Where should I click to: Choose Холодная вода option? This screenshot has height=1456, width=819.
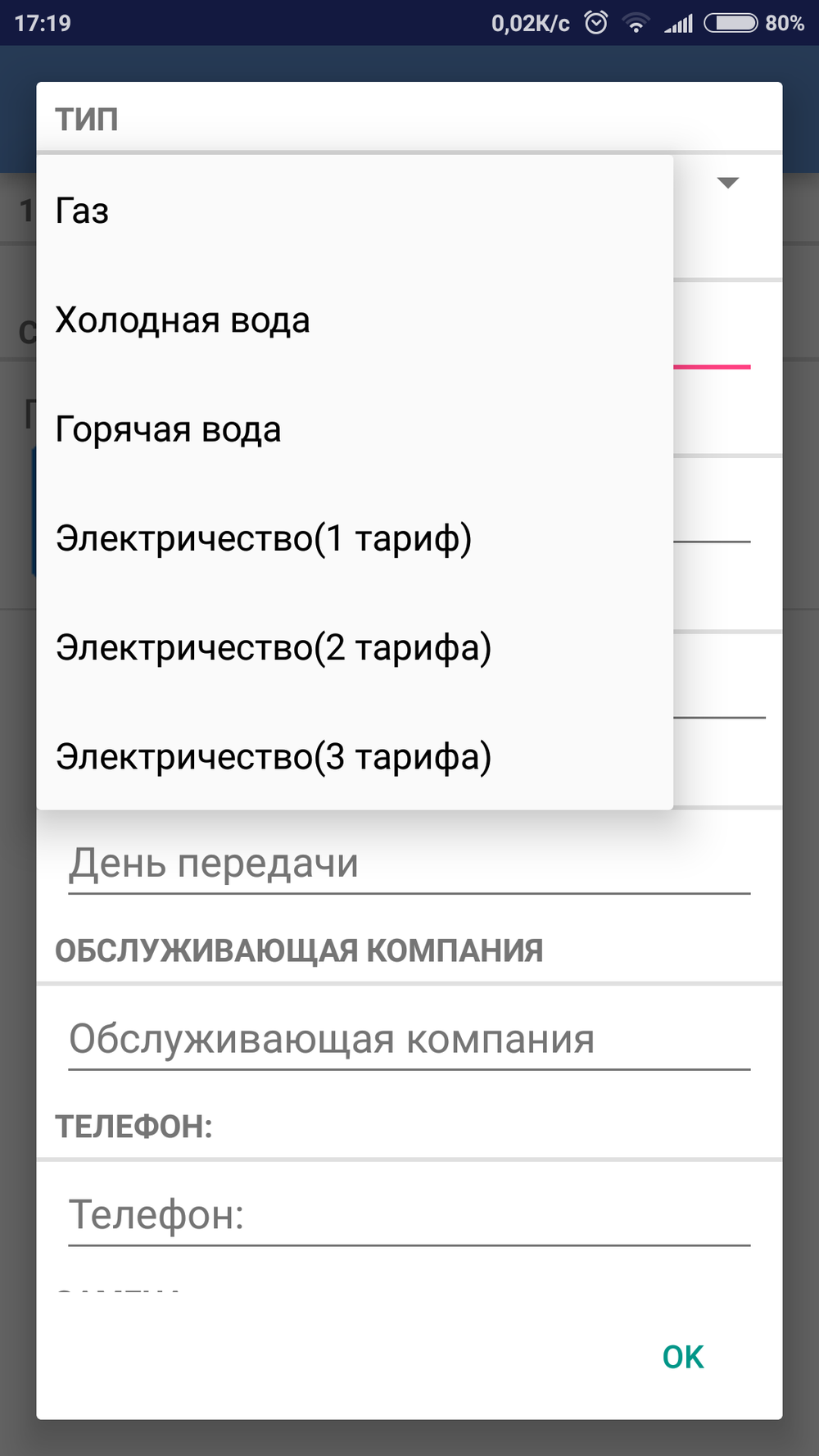pyautogui.click(x=183, y=320)
